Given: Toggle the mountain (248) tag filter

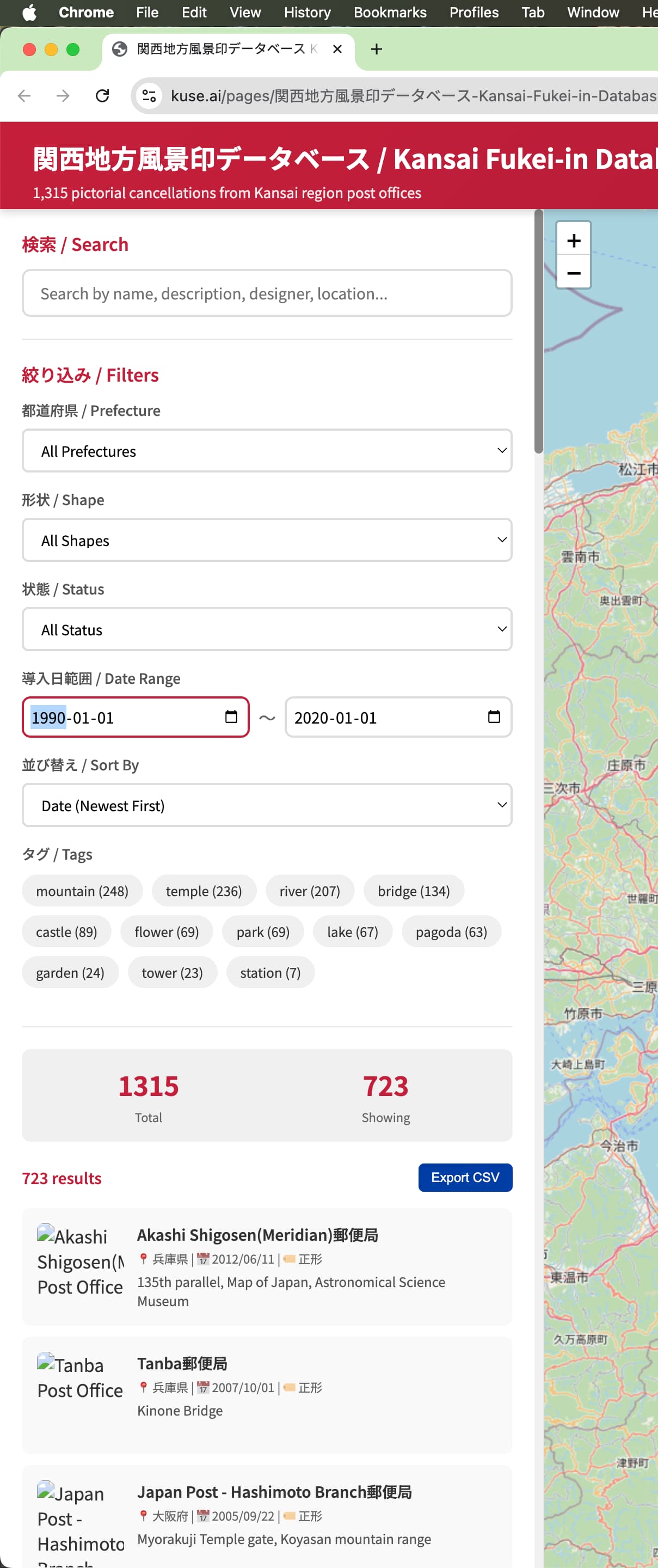Looking at the screenshot, I should point(82,891).
